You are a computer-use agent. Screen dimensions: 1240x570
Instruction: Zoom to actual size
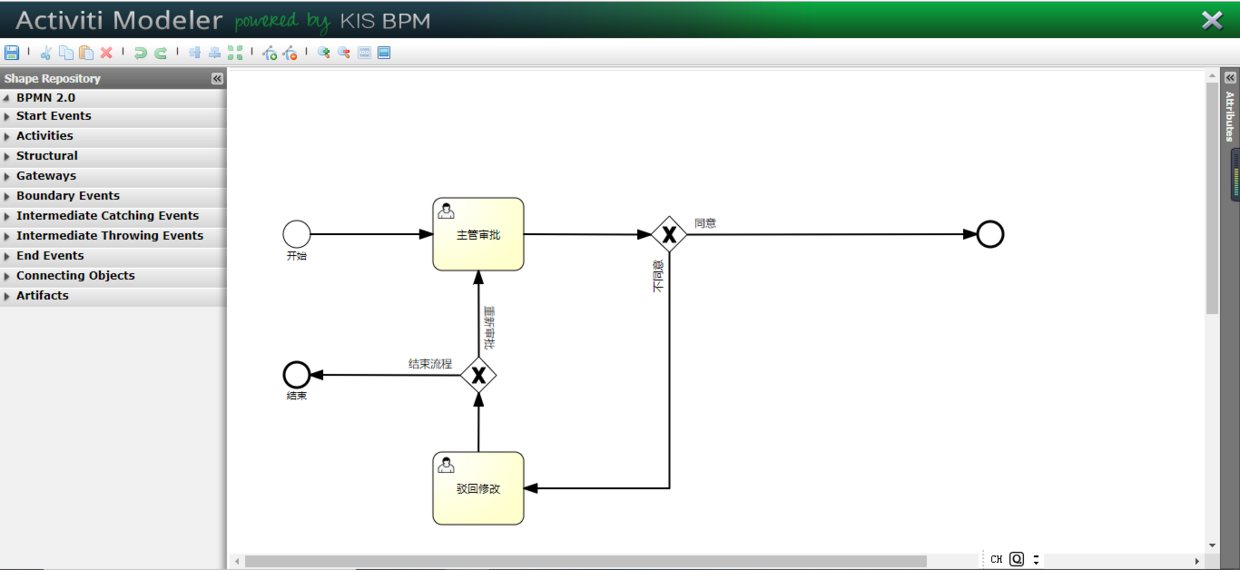coord(364,53)
